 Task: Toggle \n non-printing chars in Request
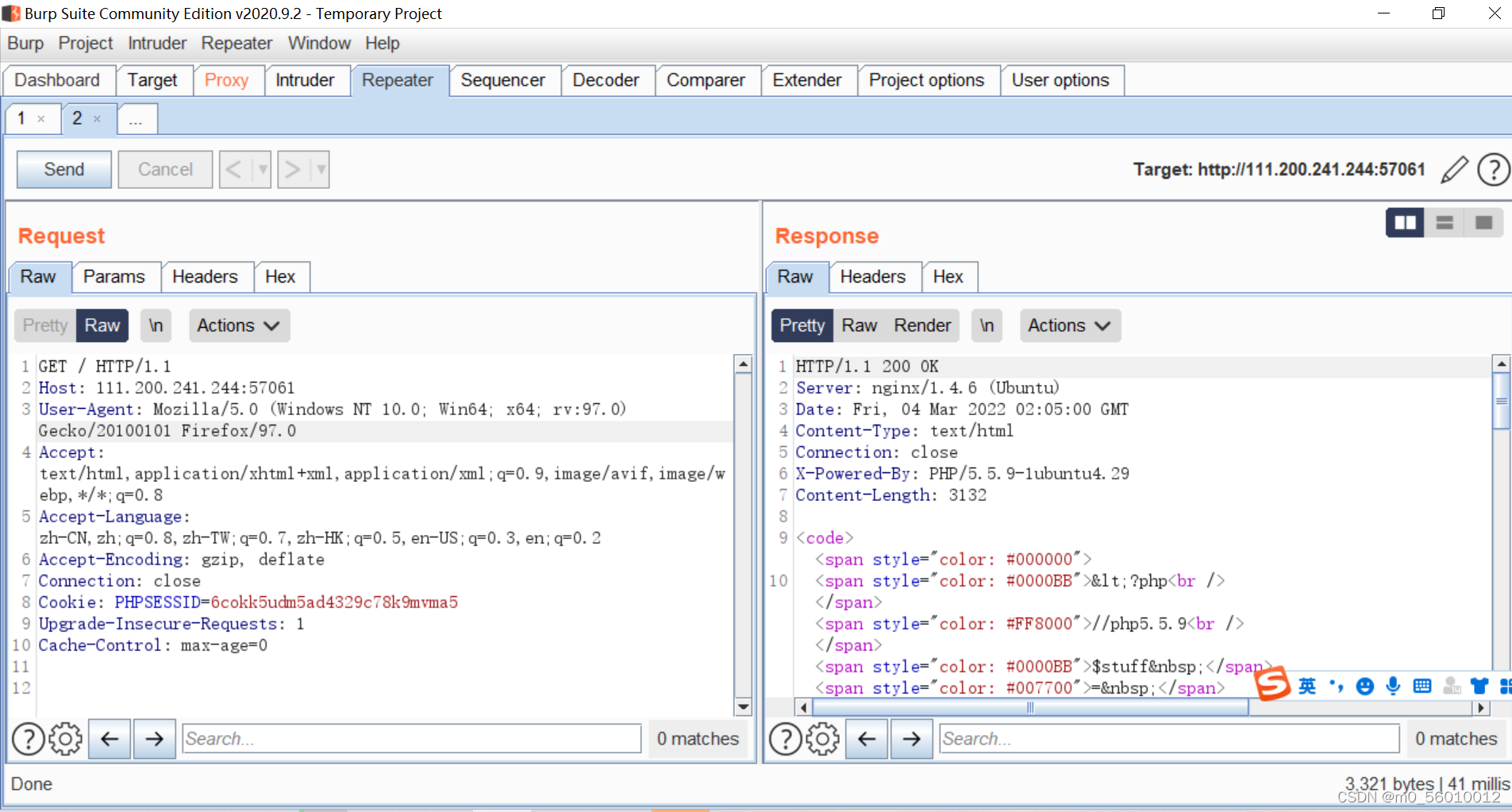[x=156, y=325]
